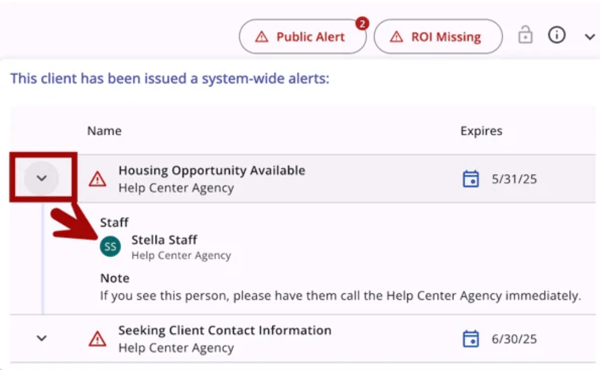Click the unlocked padlock icon

(525, 35)
